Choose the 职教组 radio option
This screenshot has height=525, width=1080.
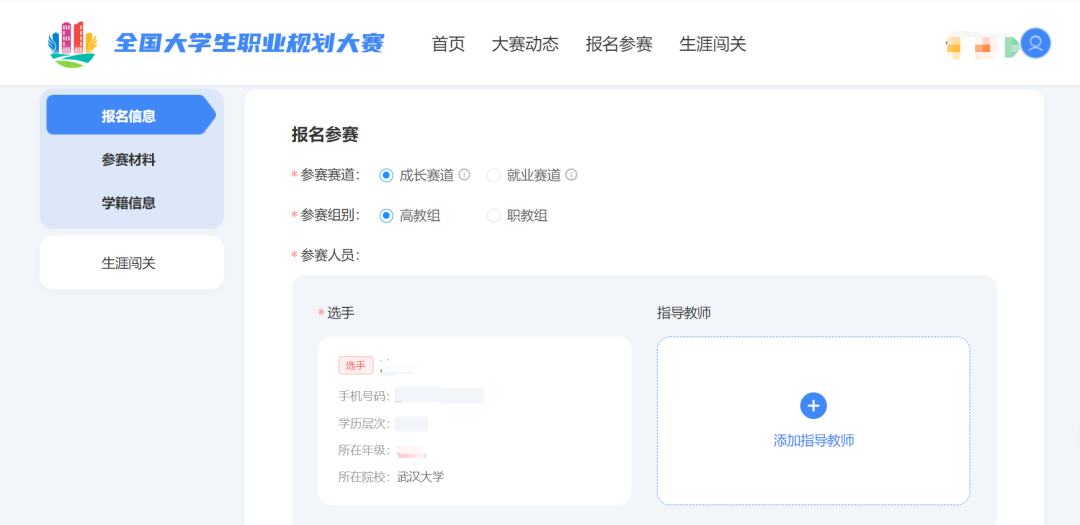coord(493,216)
